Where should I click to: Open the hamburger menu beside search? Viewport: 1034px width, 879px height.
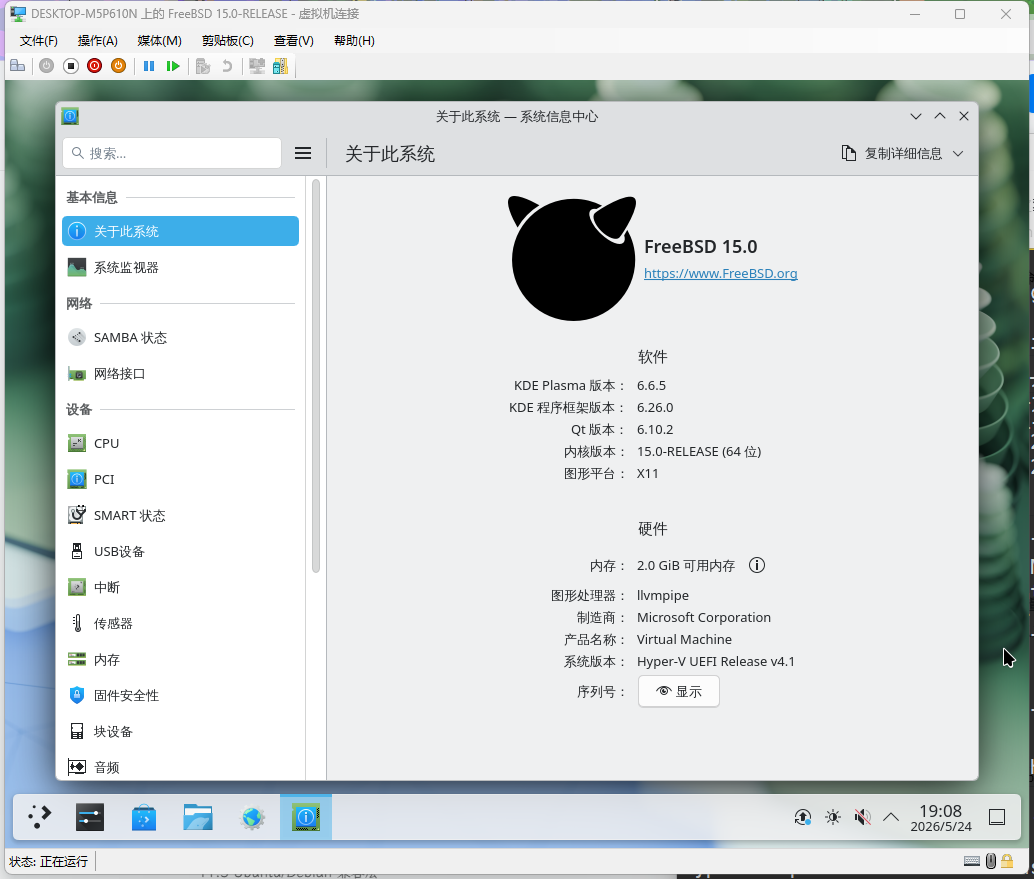[x=303, y=153]
